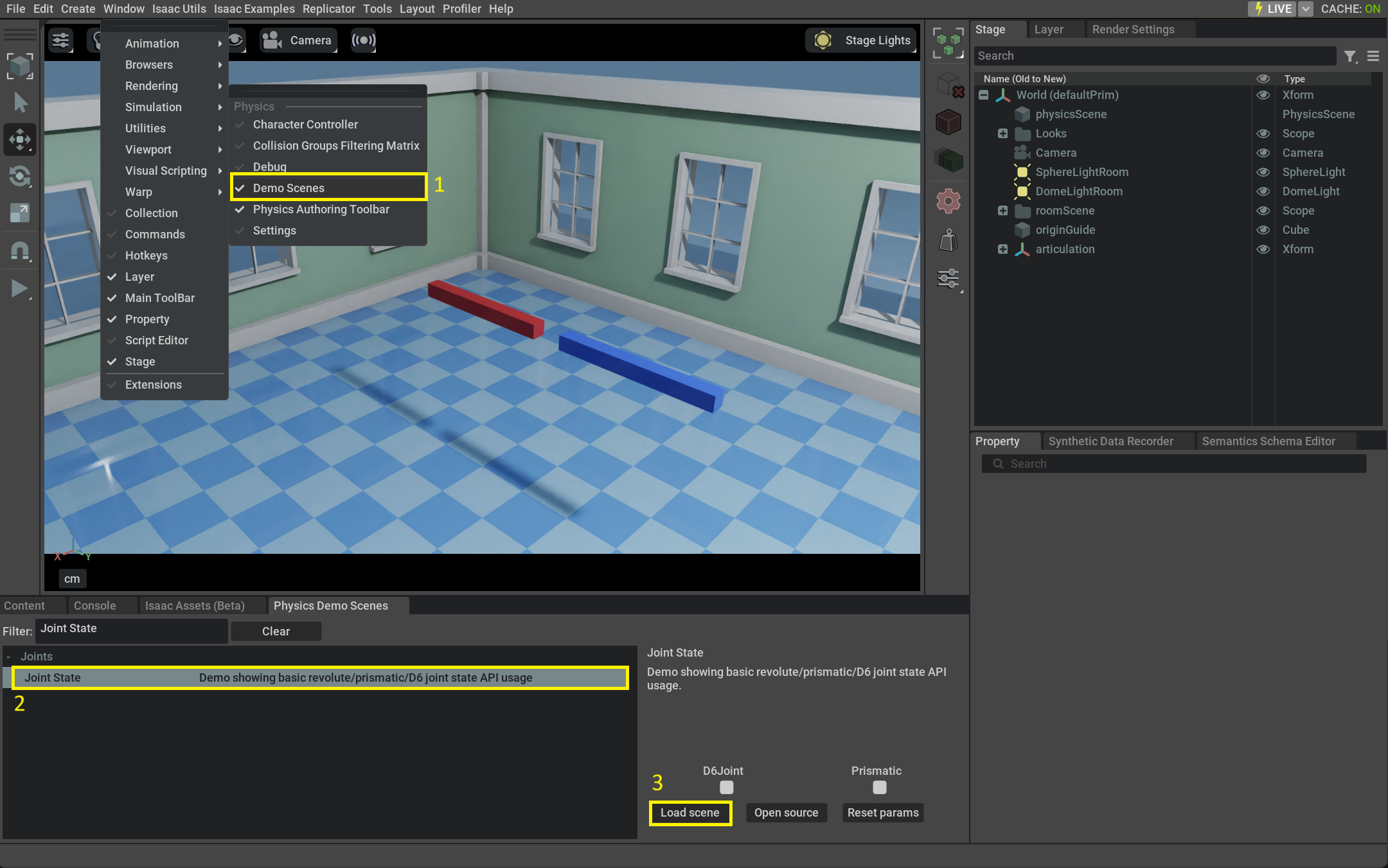Screen dimensions: 1388x868
Task: Select the arrow selection tool
Action: 20,103
